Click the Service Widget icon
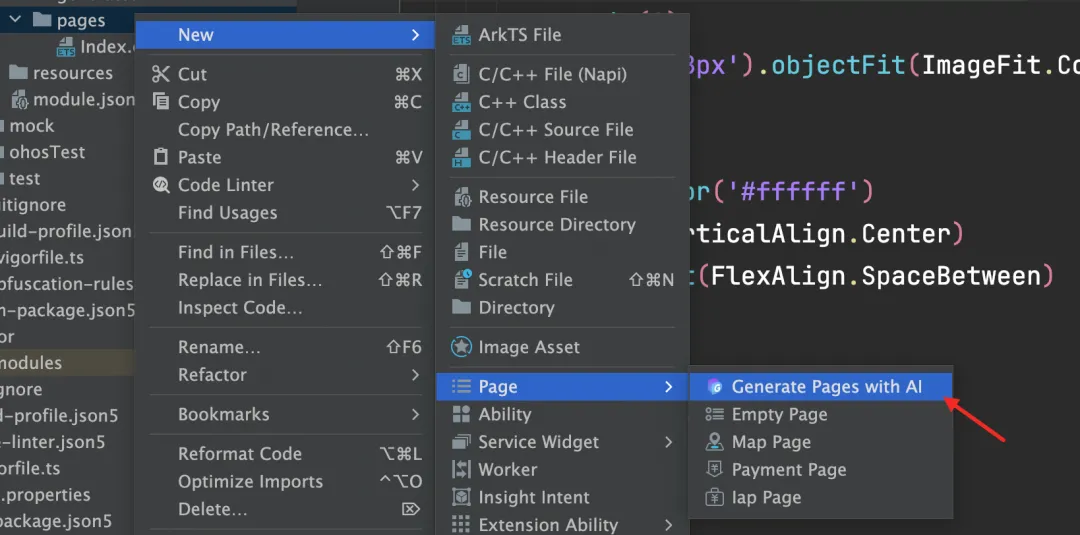 (x=461, y=442)
